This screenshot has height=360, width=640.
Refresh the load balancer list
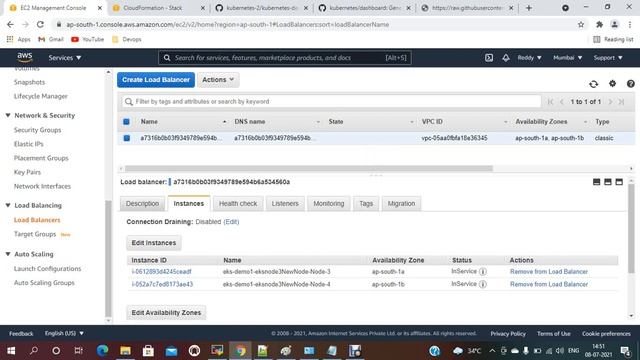pos(593,84)
